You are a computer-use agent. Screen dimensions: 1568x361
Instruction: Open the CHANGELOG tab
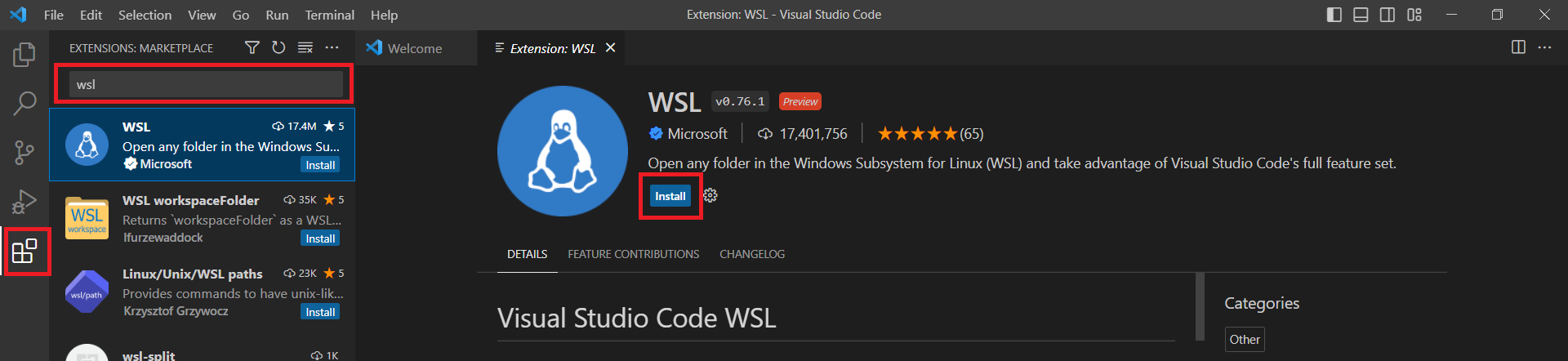[752, 254]
